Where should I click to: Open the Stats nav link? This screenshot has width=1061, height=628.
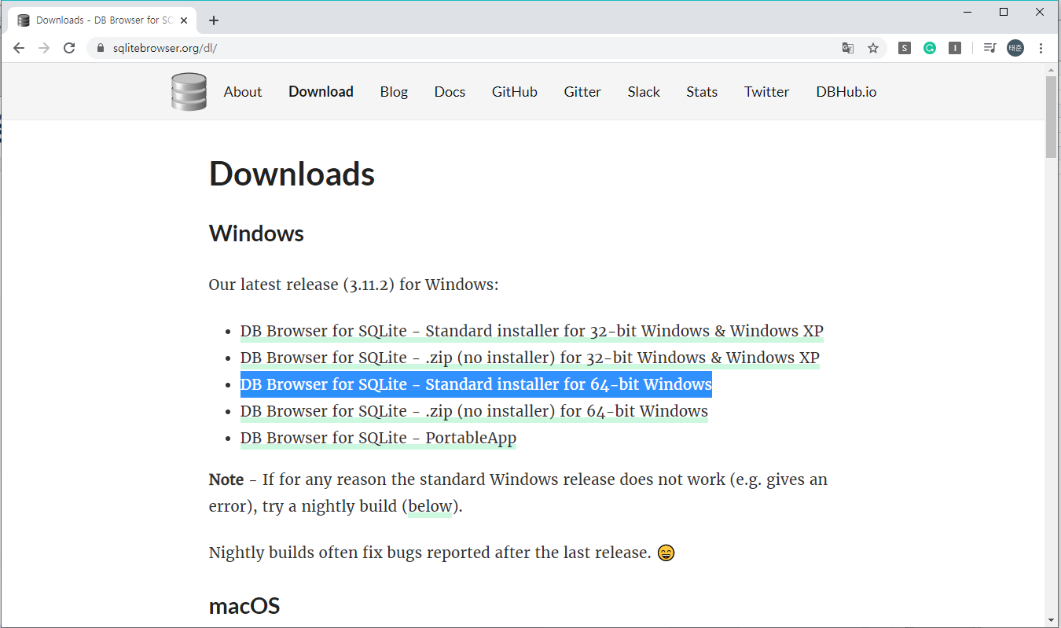[702, 92]
